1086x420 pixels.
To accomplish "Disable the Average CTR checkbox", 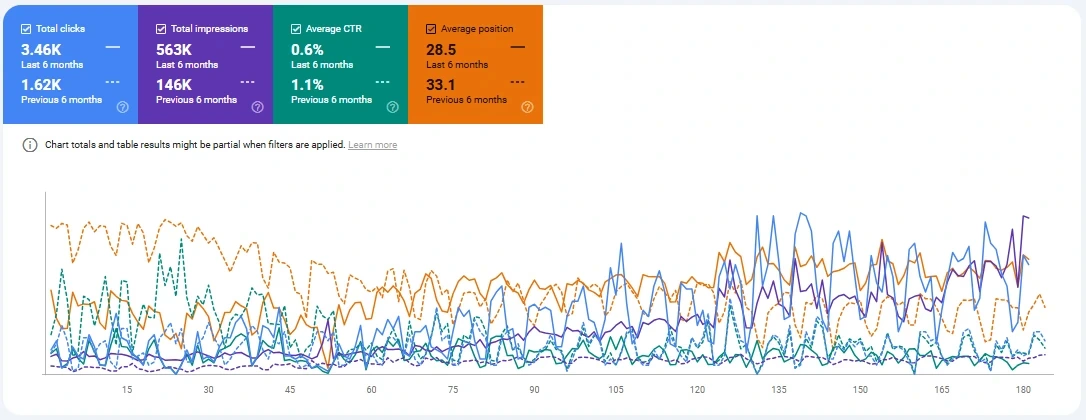I will pyautogui.click(x=296, y=29).
